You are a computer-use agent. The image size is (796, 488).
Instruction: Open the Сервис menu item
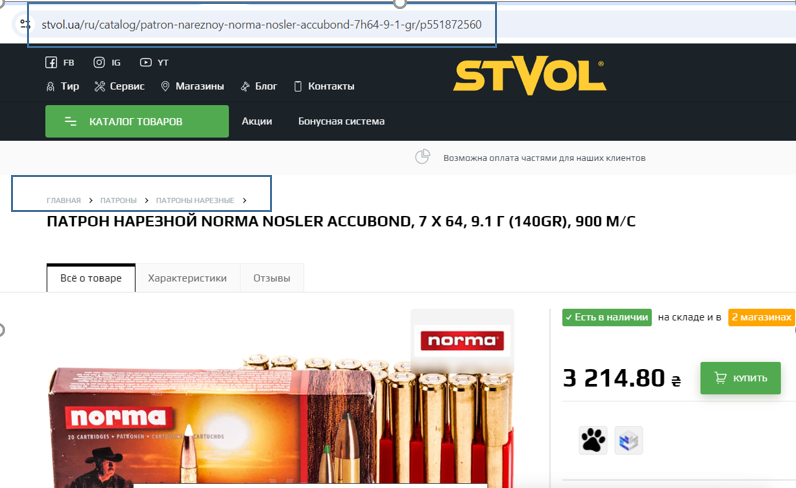pyautogui.click(x=120, y=87)
